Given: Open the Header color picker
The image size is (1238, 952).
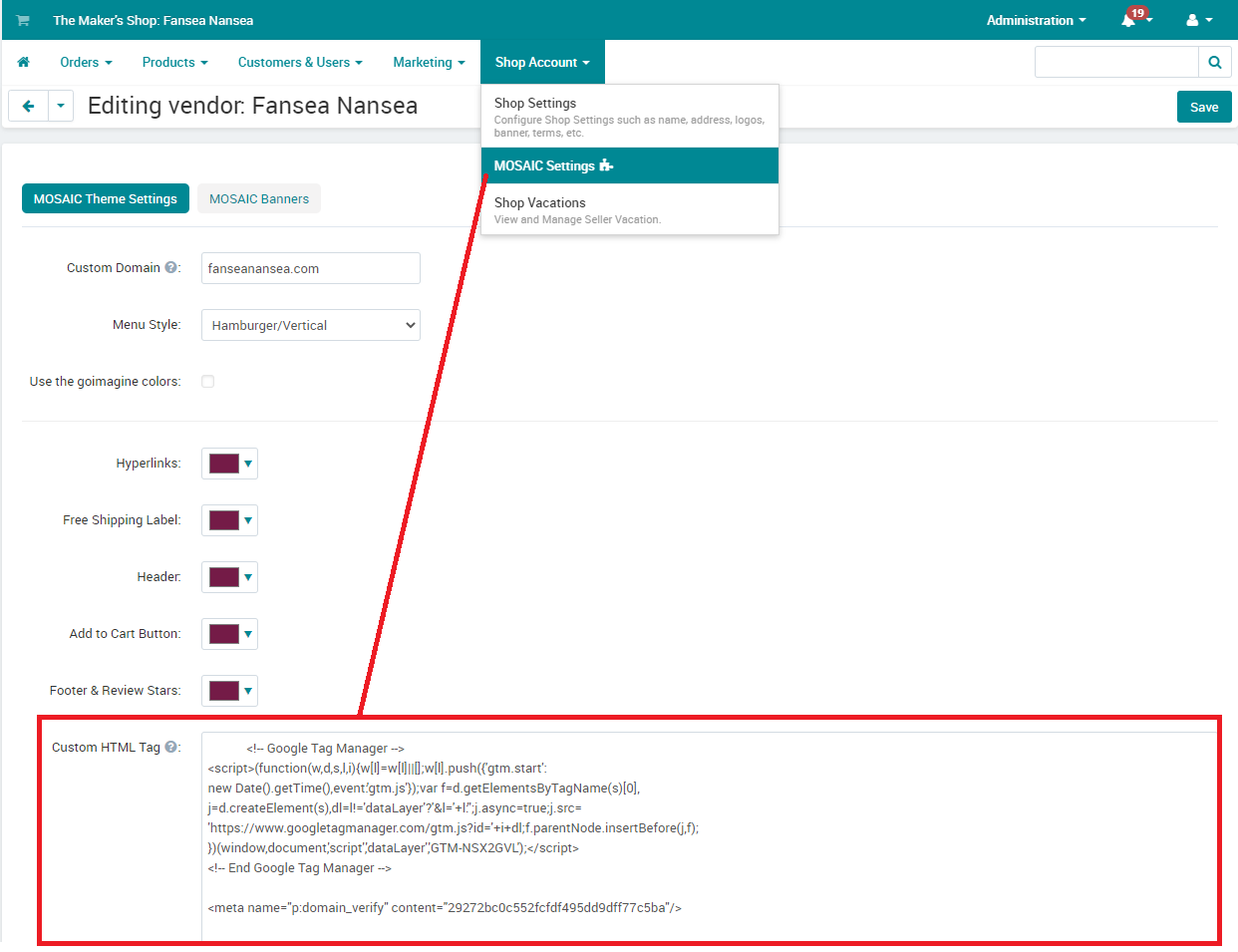Looking at the screenshot, I should coord(229,576).
